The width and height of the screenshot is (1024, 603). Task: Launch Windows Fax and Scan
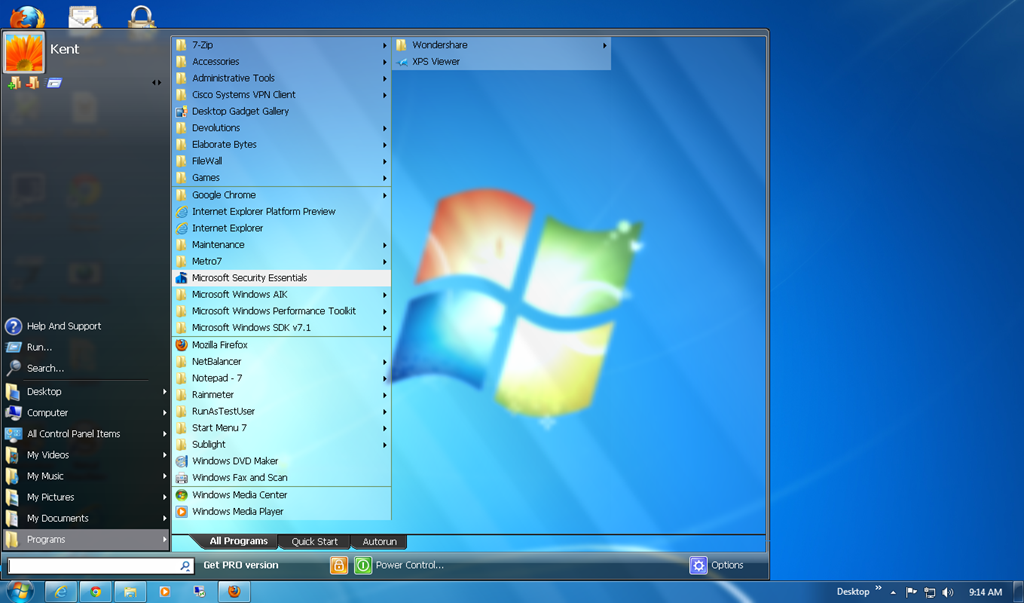(281, 478)
